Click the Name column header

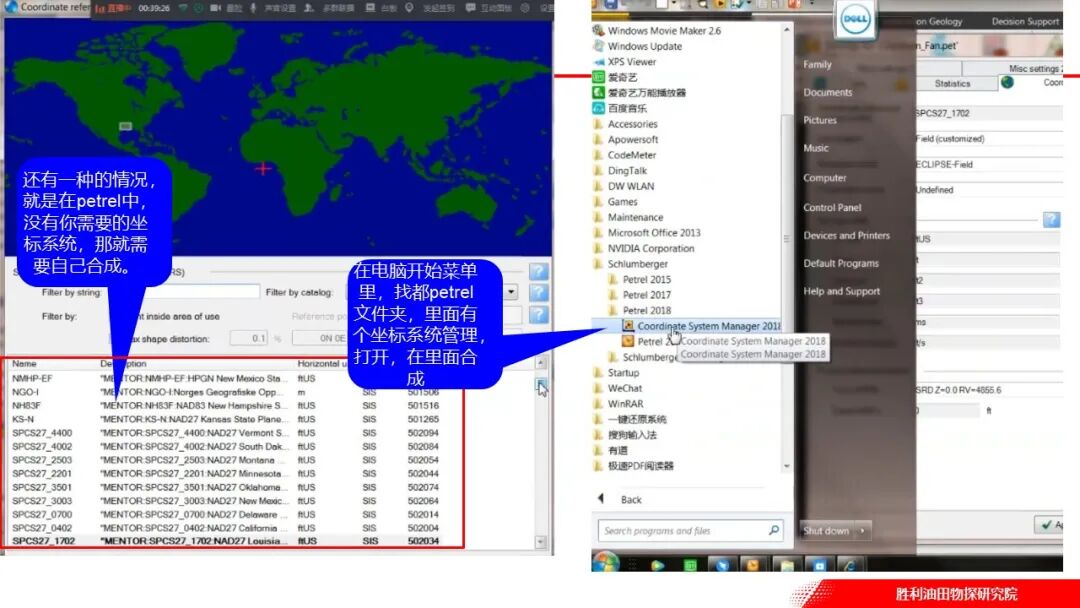(24, 364)
